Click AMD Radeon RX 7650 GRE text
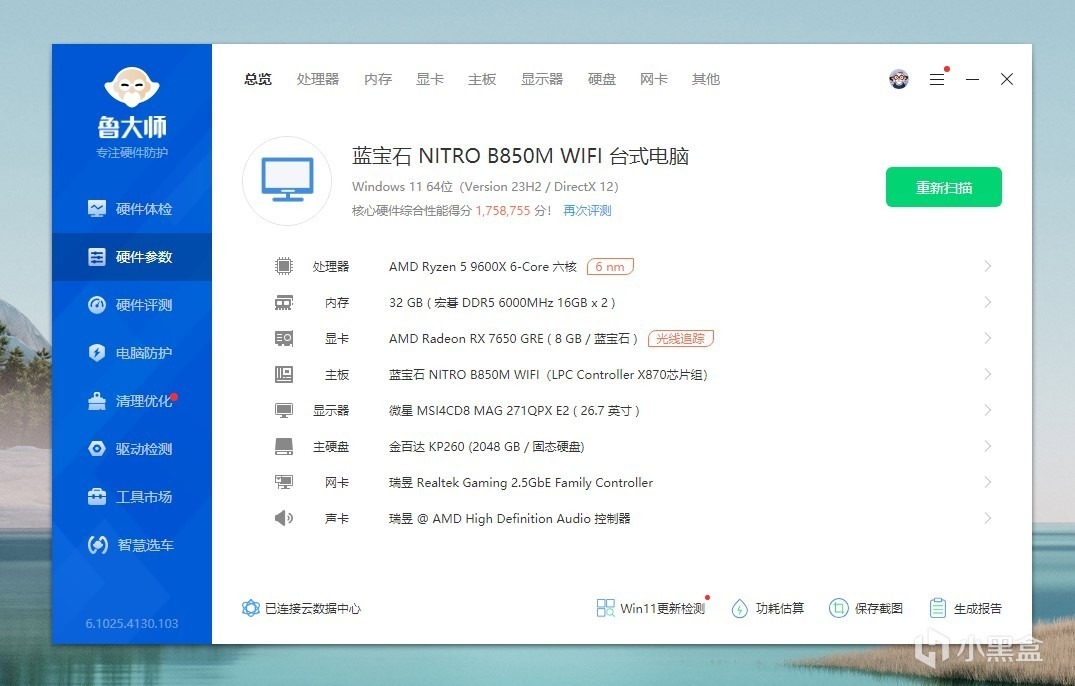Image resolution: width=1075 pixels, height=686 pixels. coord(514,339)
